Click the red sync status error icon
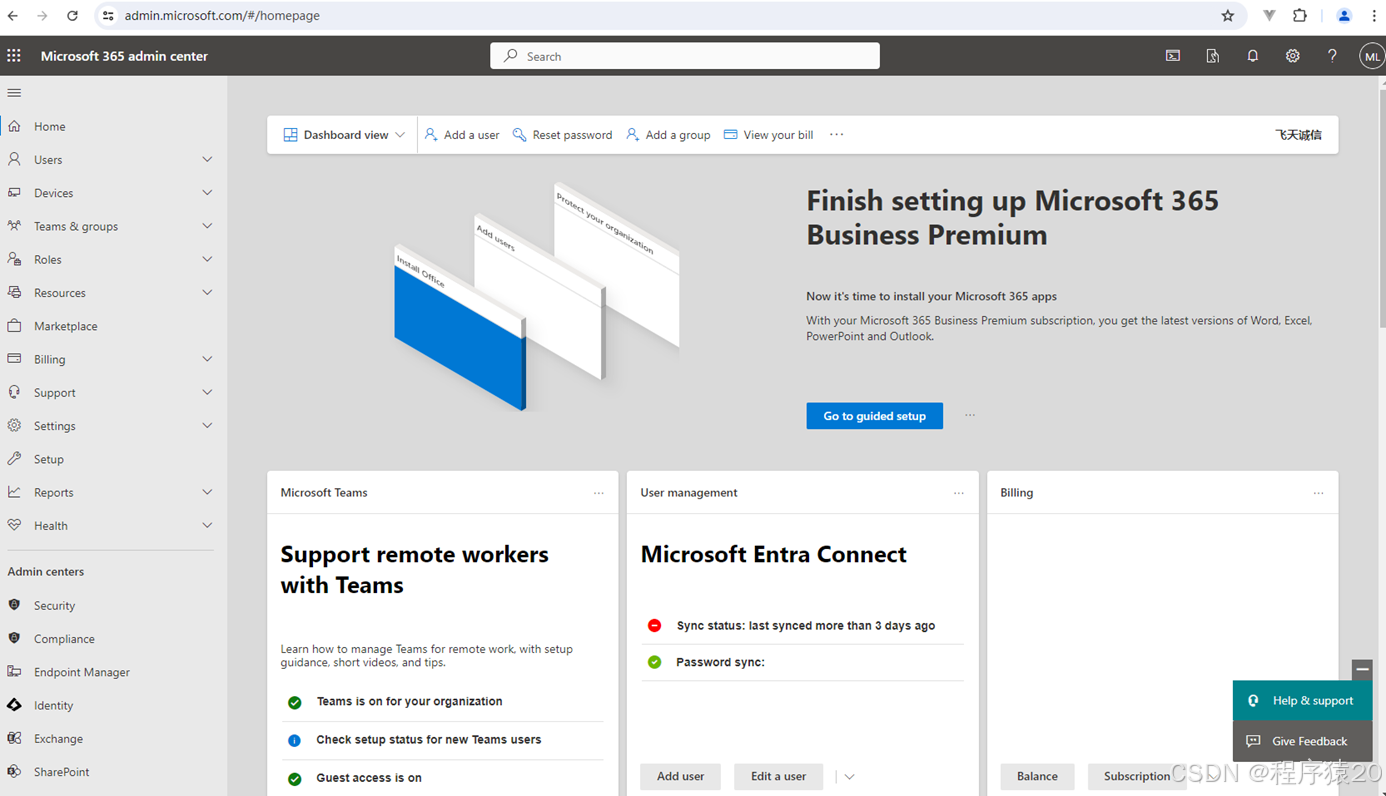Image resolution: width=1386 pixels, height=796 pixels. (x=655, y=625)
